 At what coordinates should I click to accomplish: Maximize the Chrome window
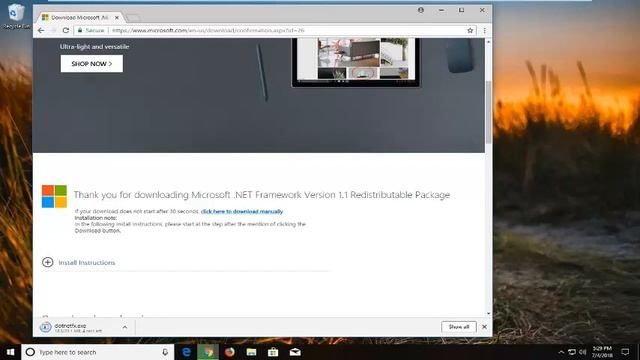point(462,10)
